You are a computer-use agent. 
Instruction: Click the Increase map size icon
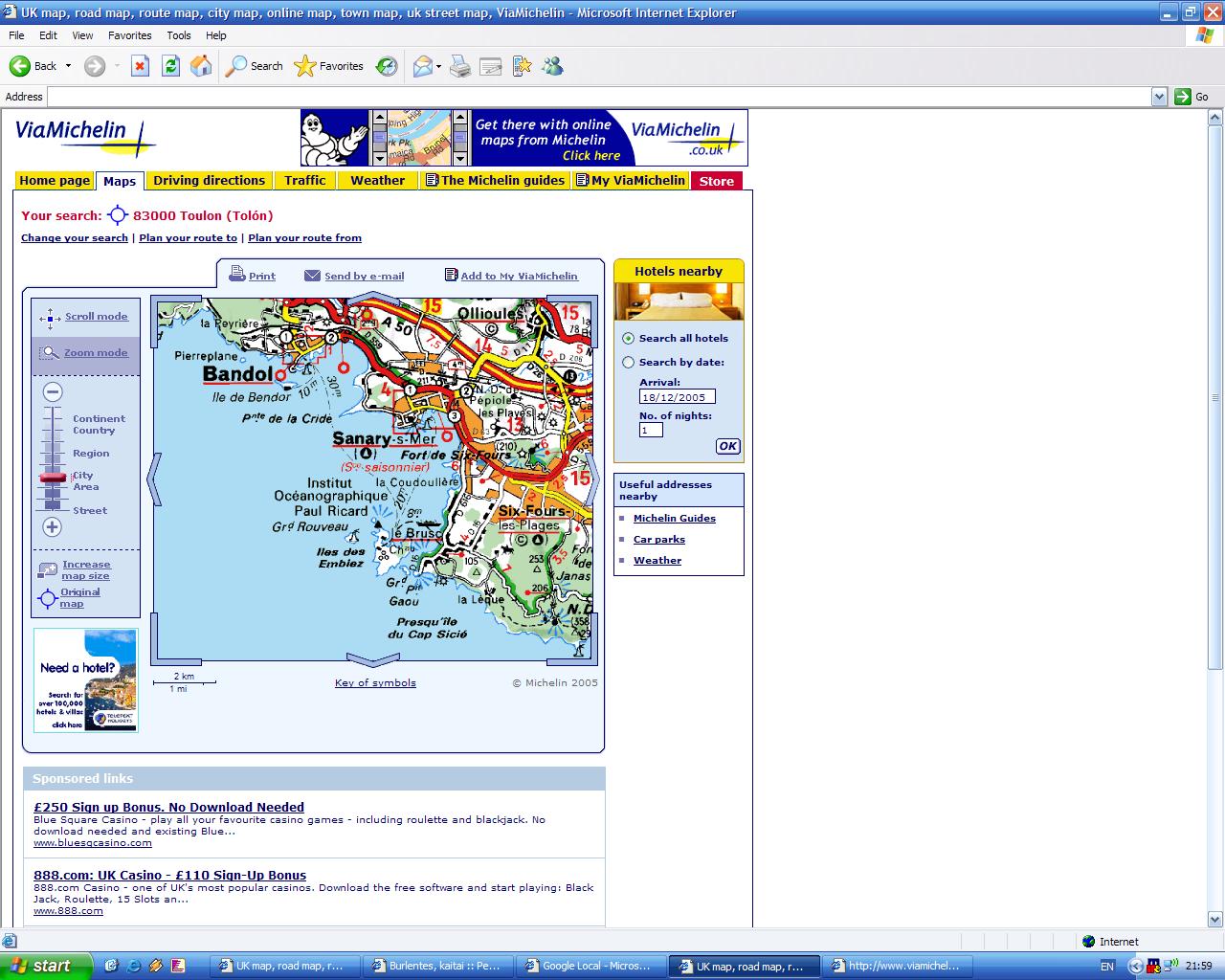[48, 570]
